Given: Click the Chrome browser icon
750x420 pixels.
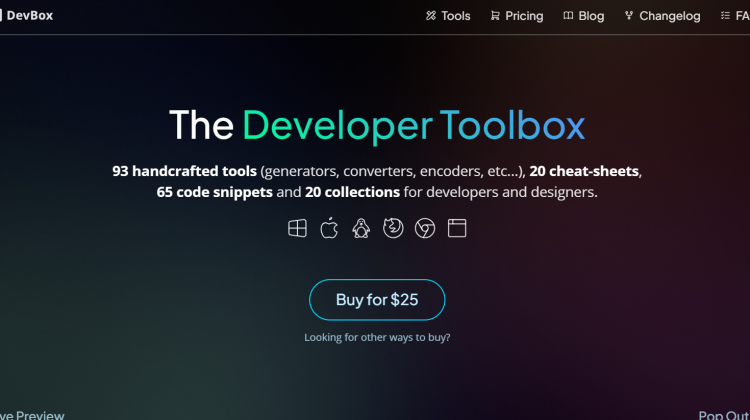Looking at the screenshot, I should [425, 228].
